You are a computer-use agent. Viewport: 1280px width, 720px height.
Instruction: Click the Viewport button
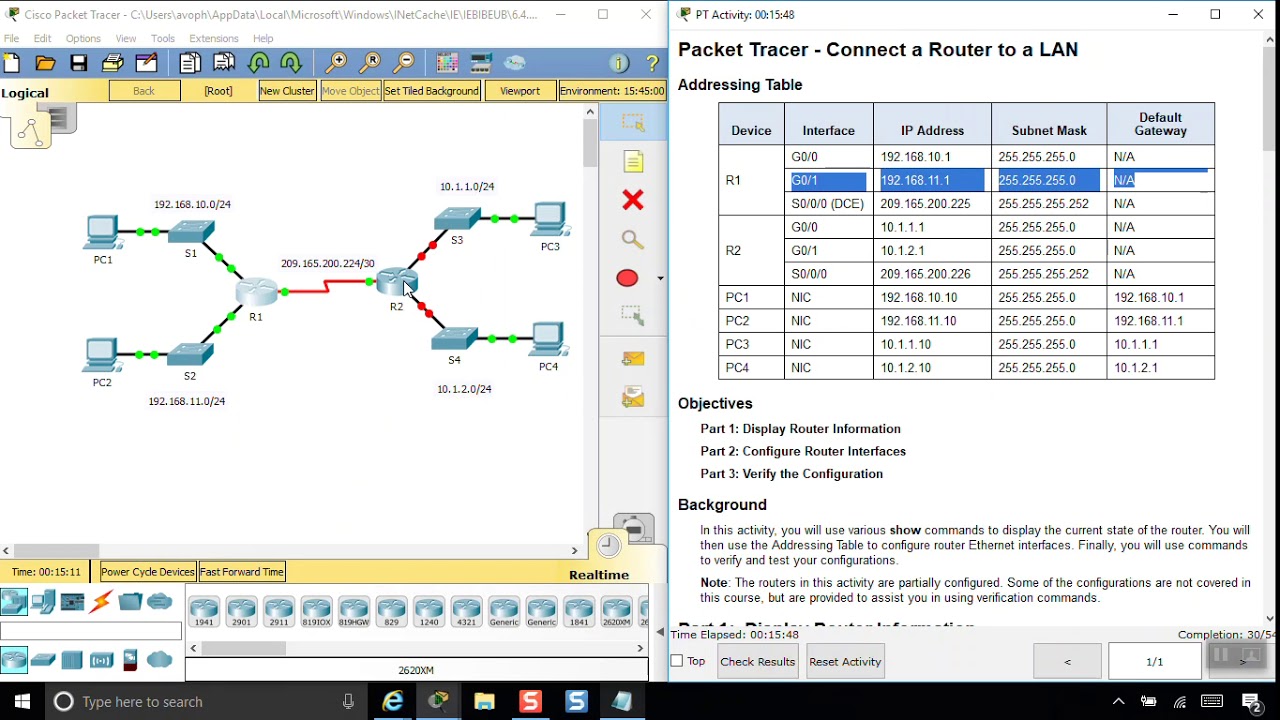tap(520, 91)
